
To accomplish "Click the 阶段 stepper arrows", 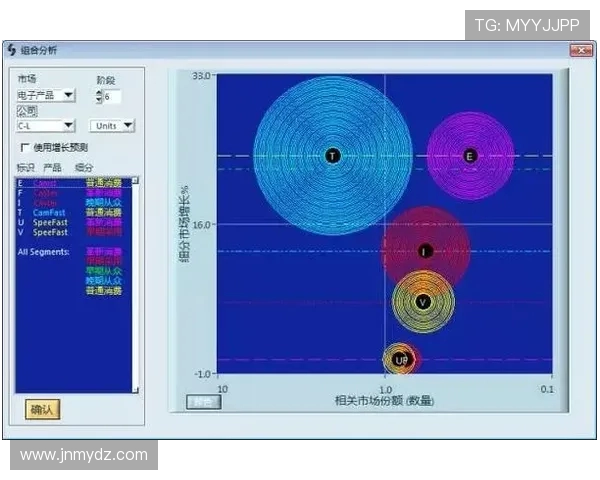I will coord(98,97).
